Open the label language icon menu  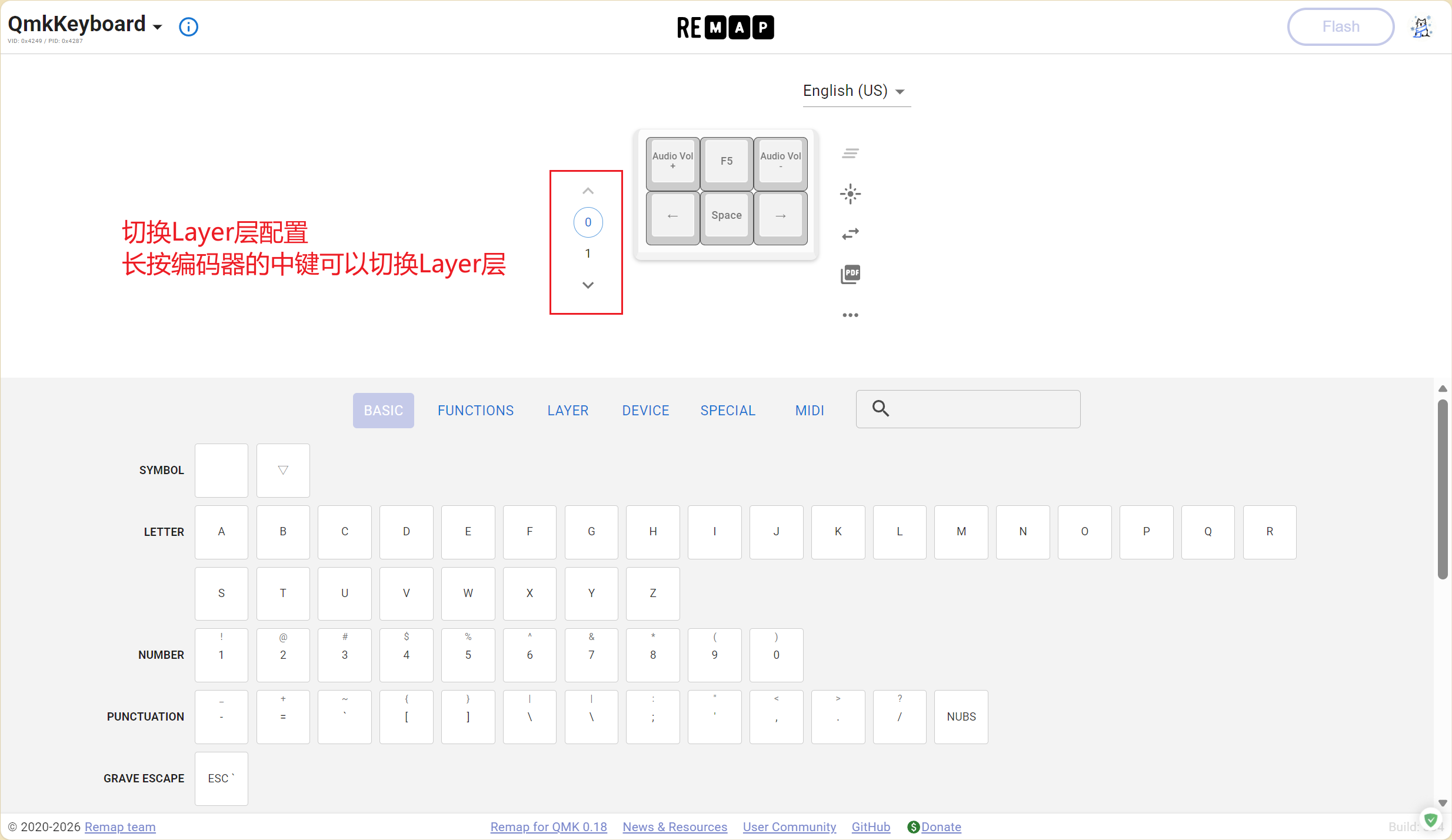click(850, 154)
